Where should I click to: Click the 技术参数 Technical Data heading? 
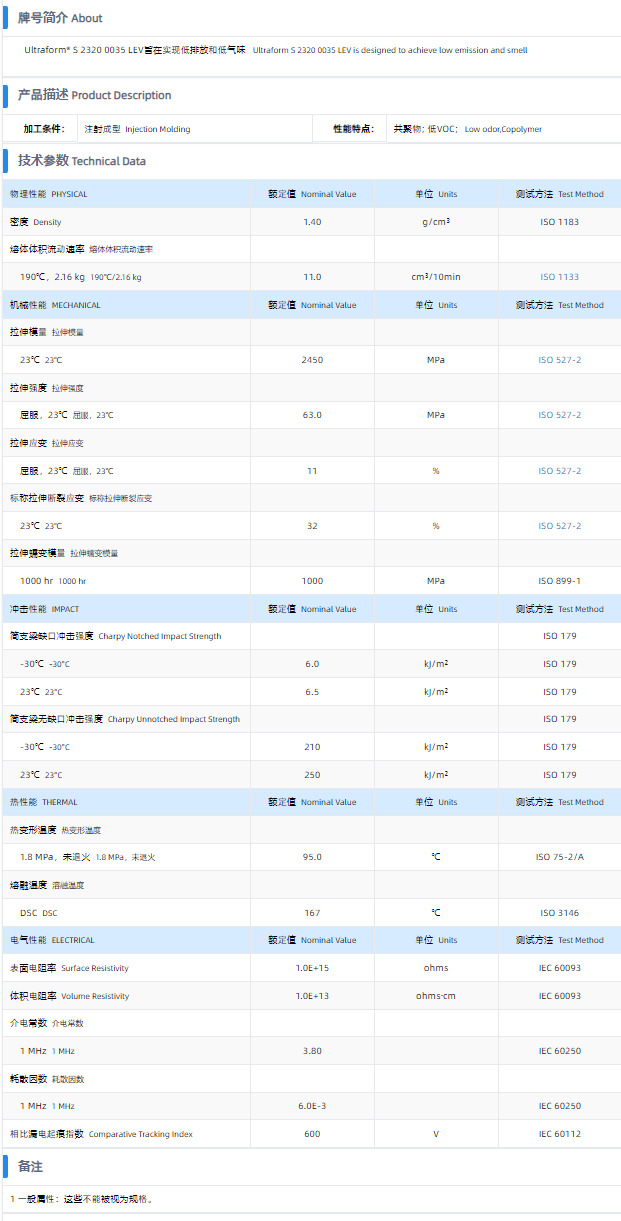pos(81,161)
